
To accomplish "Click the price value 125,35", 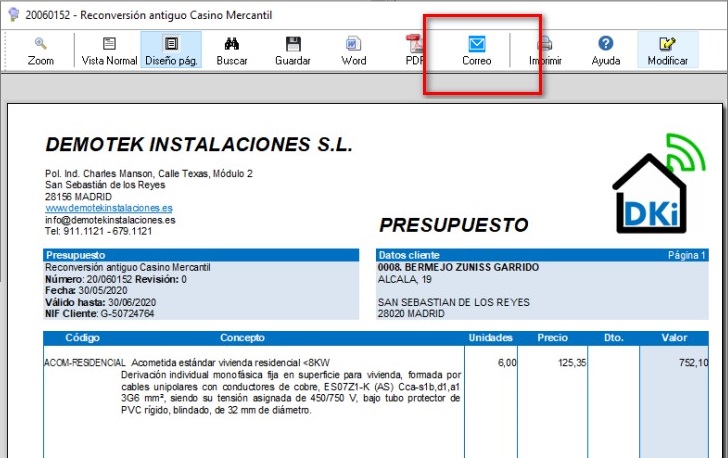I will tap(572, 363).
